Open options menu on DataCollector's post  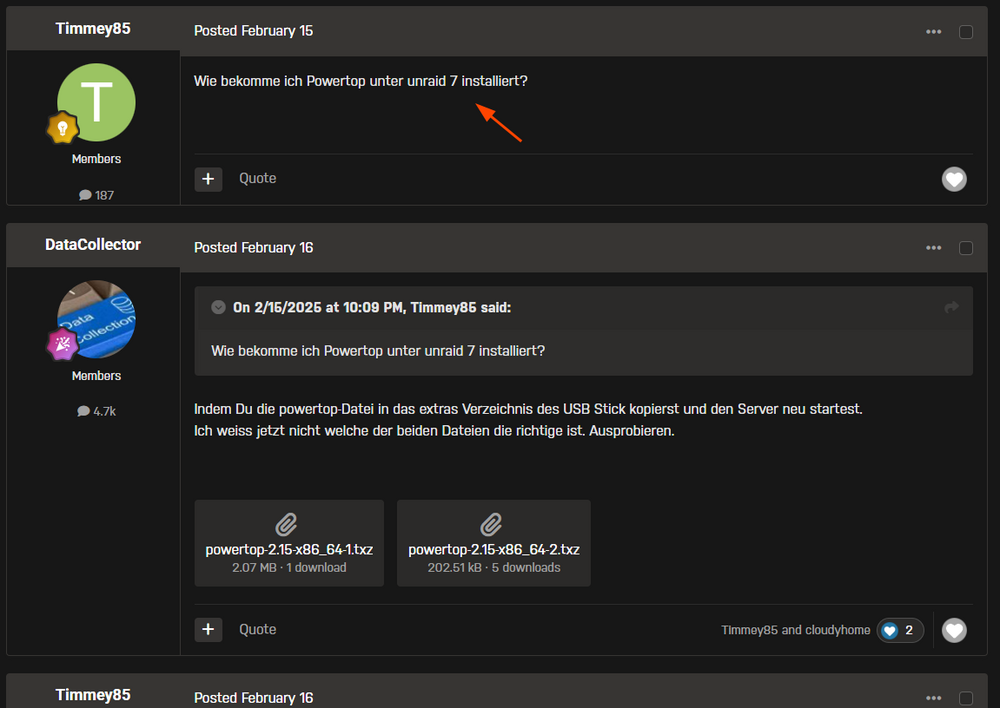click(x=934, y=248)
